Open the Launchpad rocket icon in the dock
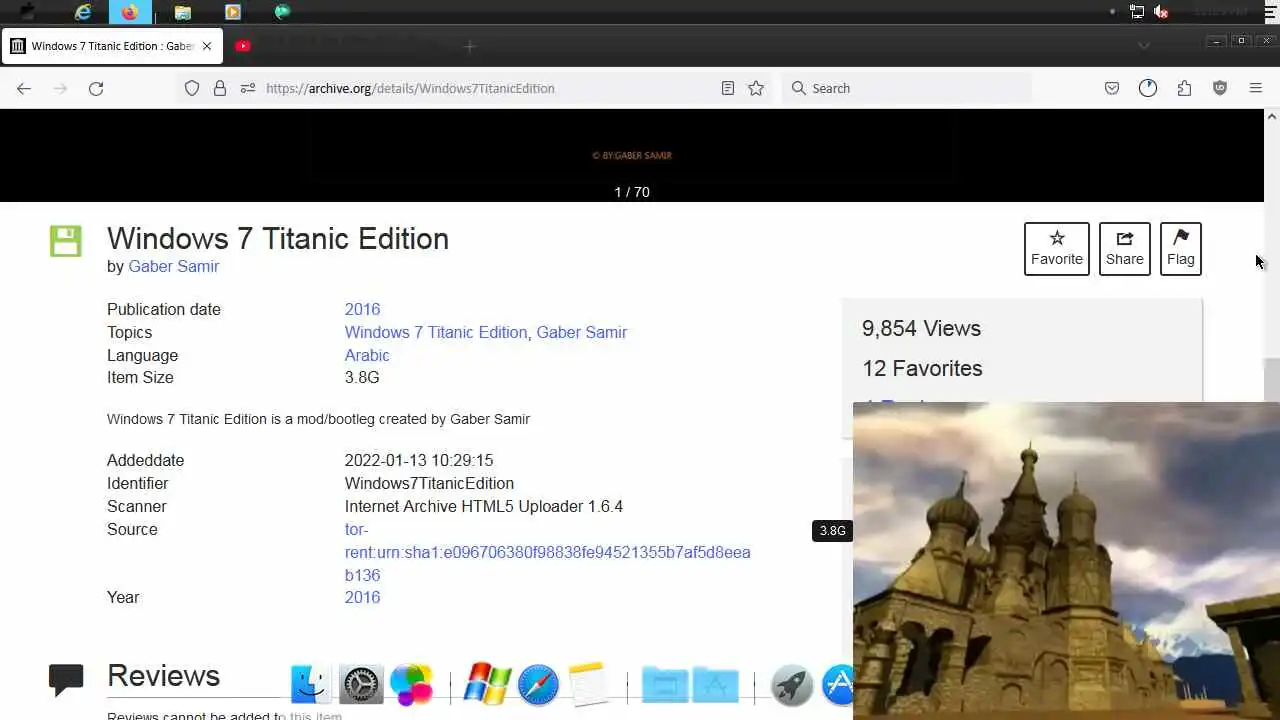This screenshot has height=720, width=1280. pyautogui.click(x=792, y=685)
